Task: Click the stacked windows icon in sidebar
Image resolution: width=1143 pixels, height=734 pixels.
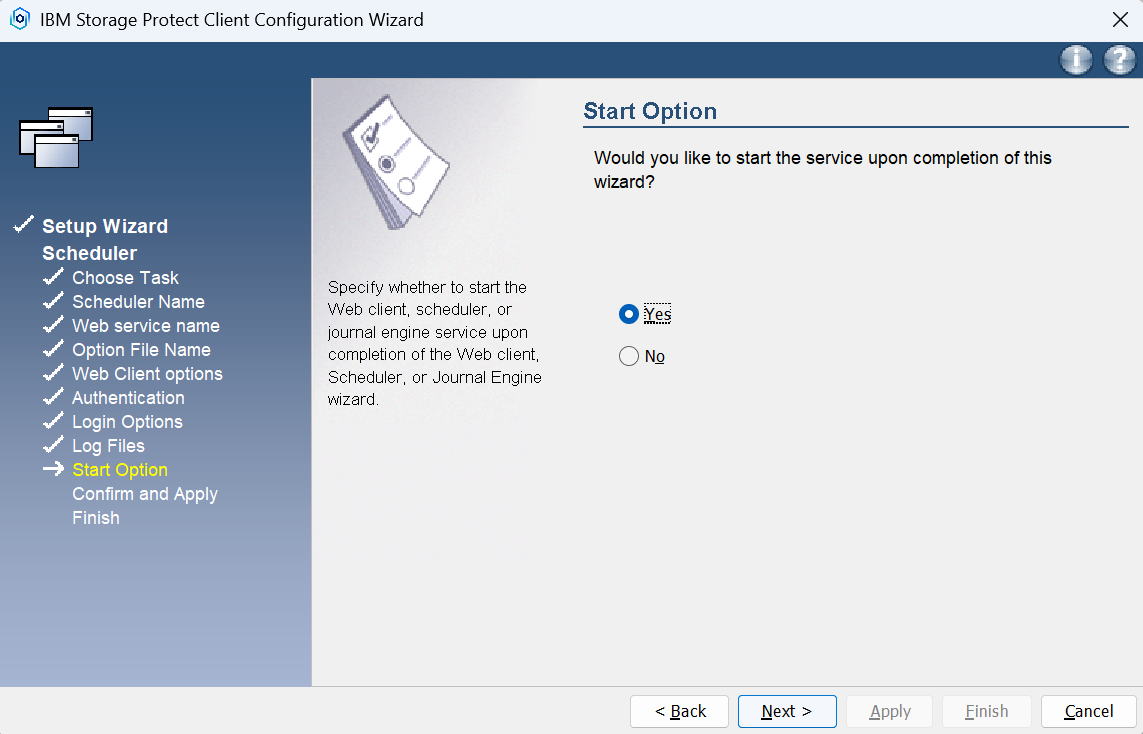Action: (x=56, y=137)
